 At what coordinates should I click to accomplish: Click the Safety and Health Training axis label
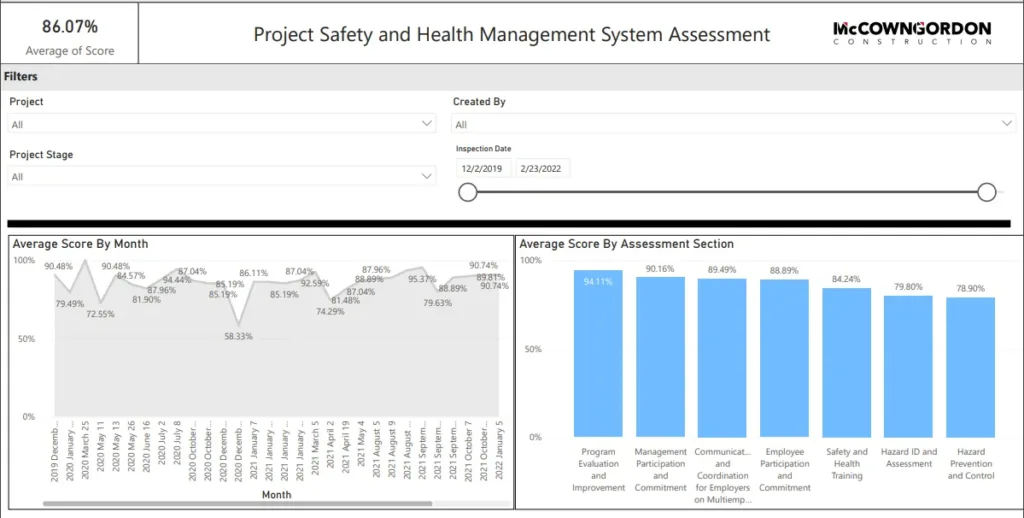tap(846, 463)
